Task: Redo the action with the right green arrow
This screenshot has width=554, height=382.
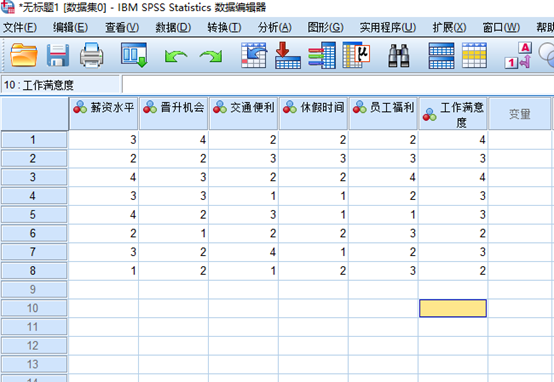Action: click(211, 56)
